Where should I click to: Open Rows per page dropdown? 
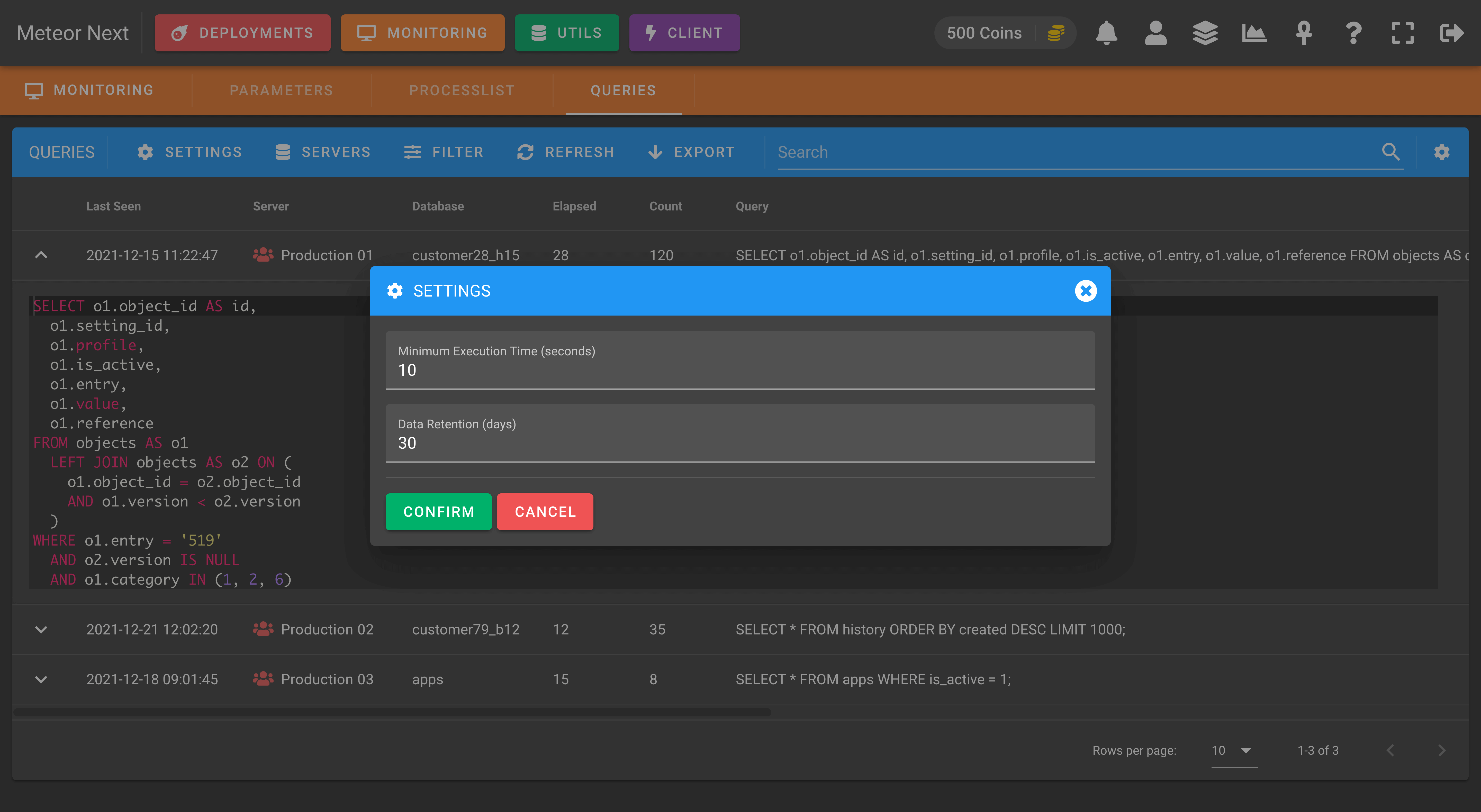[x=1234, y=751]
